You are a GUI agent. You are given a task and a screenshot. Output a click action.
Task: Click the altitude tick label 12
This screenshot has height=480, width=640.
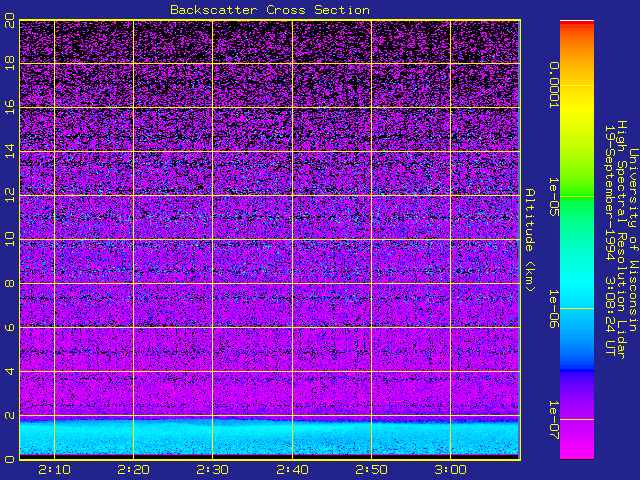[x=10, y=195]
